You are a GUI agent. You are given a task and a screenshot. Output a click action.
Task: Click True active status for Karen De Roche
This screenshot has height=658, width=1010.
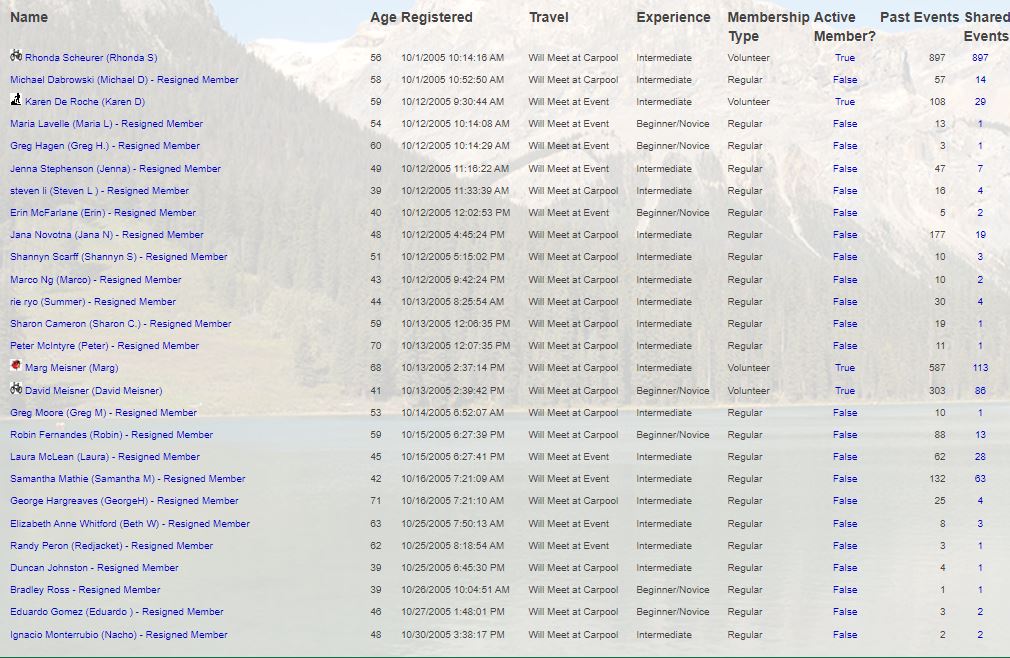(845, 102)
